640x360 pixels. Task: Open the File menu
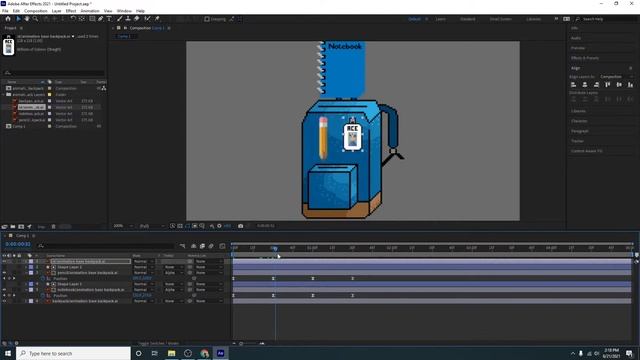tap(5, 11)
